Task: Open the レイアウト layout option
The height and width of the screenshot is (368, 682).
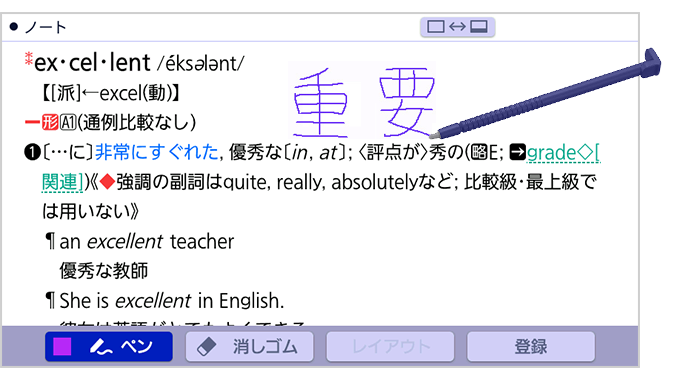Action: point(391,347)
